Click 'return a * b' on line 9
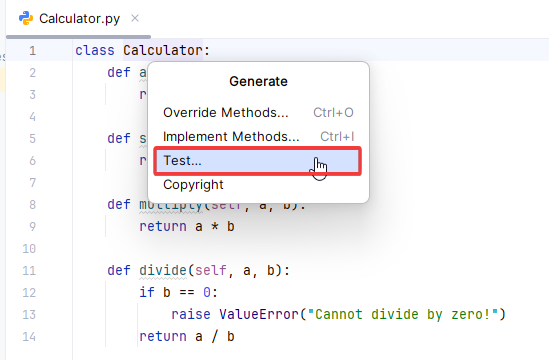Viewport: 549px width, 360px height. coord(187,227)
